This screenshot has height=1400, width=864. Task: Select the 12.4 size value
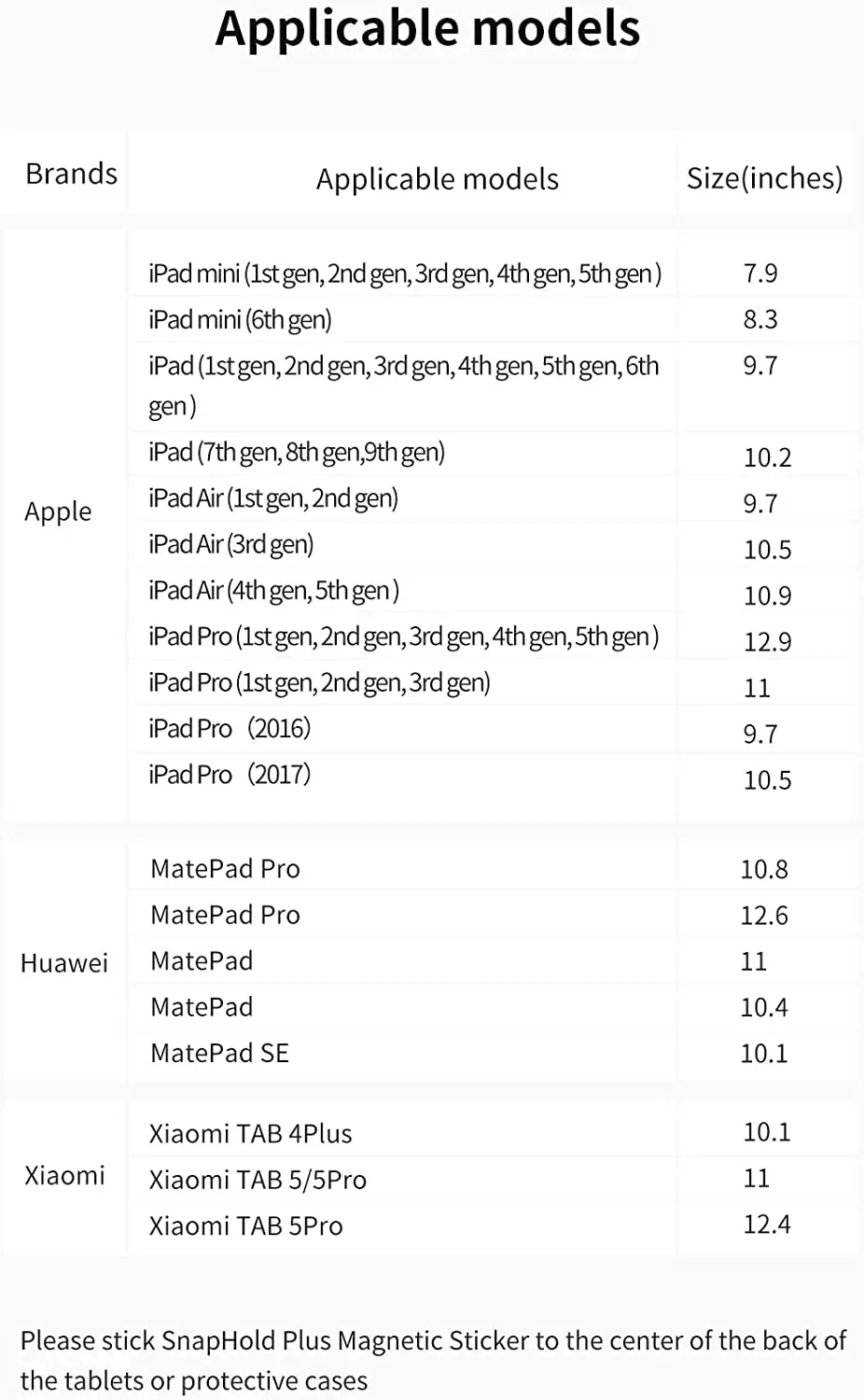(767, 1224)
